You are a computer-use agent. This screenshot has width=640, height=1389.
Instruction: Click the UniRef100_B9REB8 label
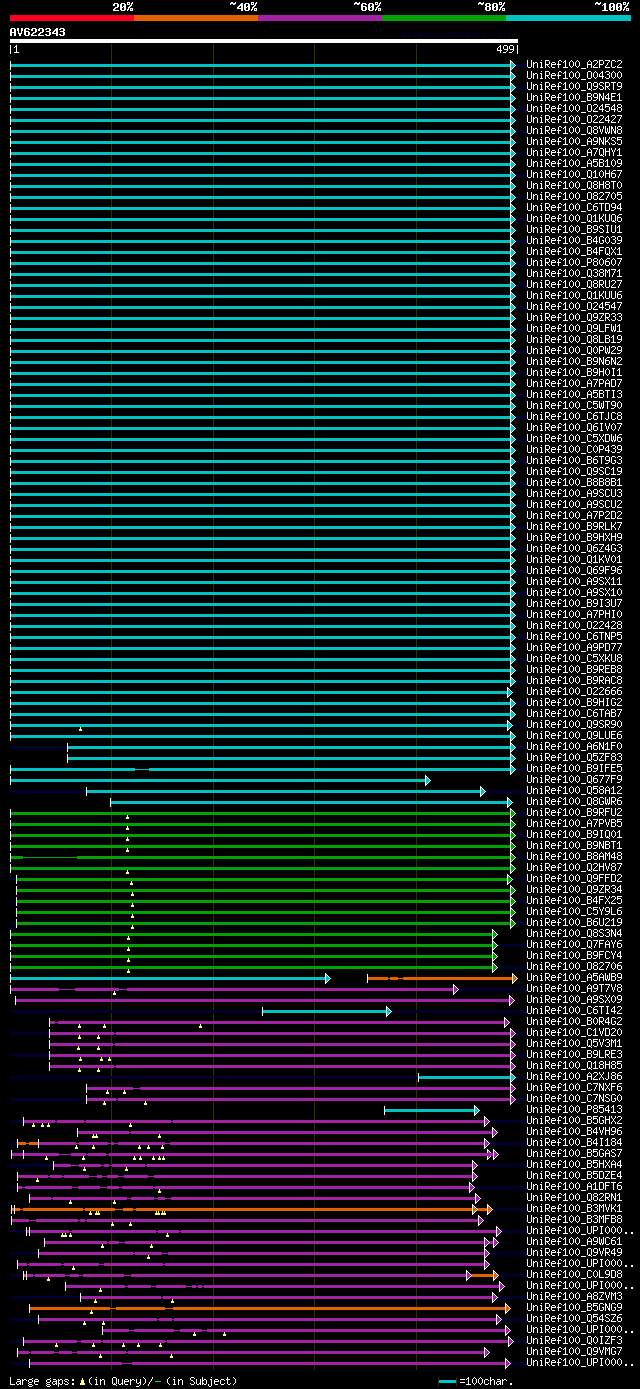574,670
